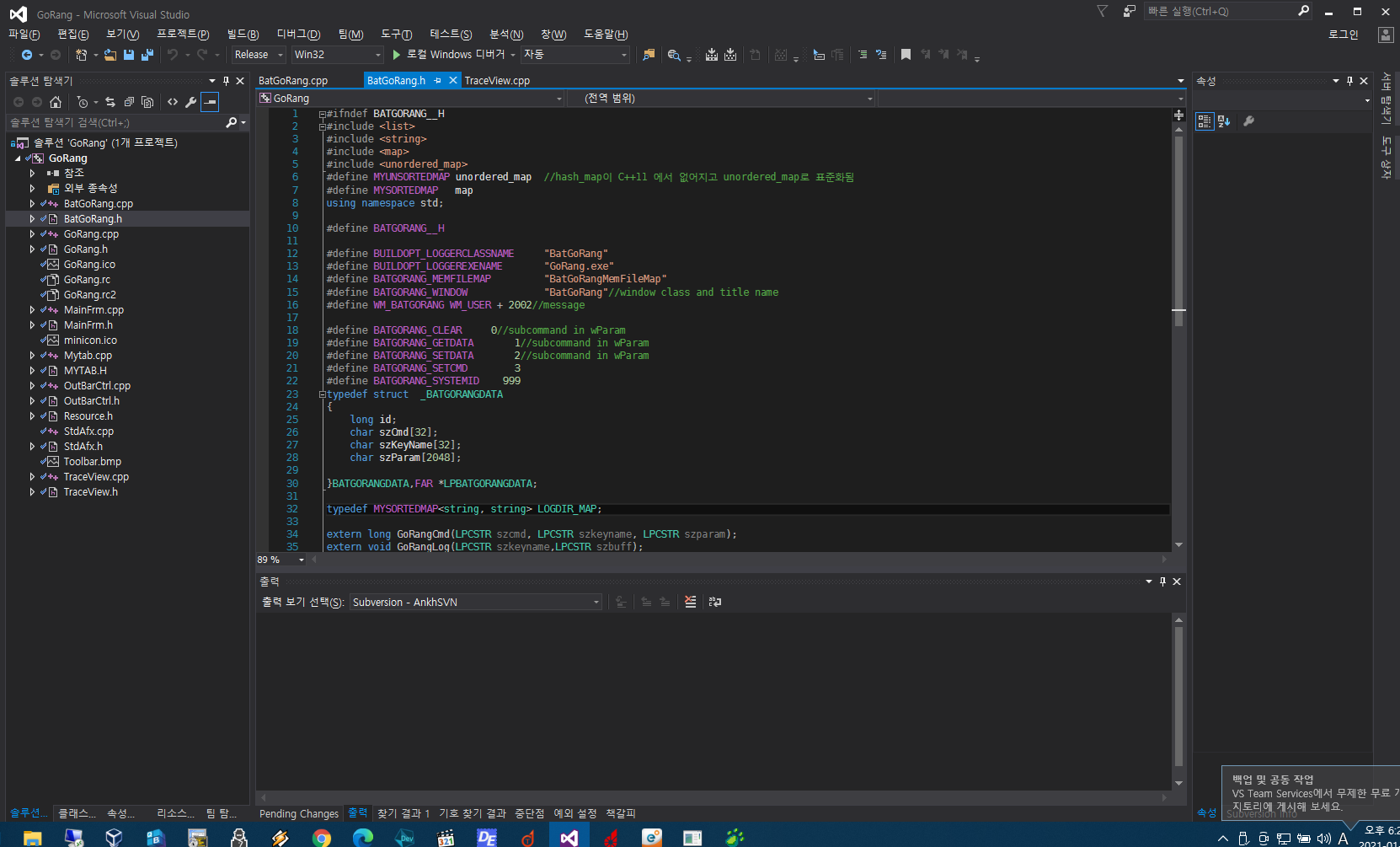Expand the TraceView.h tree node
The image size is (1400, 847).
tap(32, 492)
